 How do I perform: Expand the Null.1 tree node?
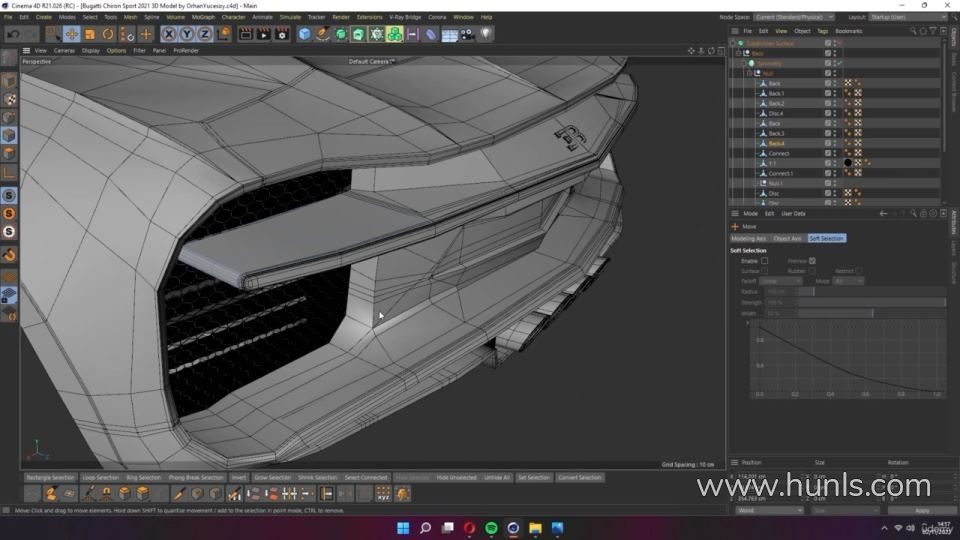click(x=756, y=183)
